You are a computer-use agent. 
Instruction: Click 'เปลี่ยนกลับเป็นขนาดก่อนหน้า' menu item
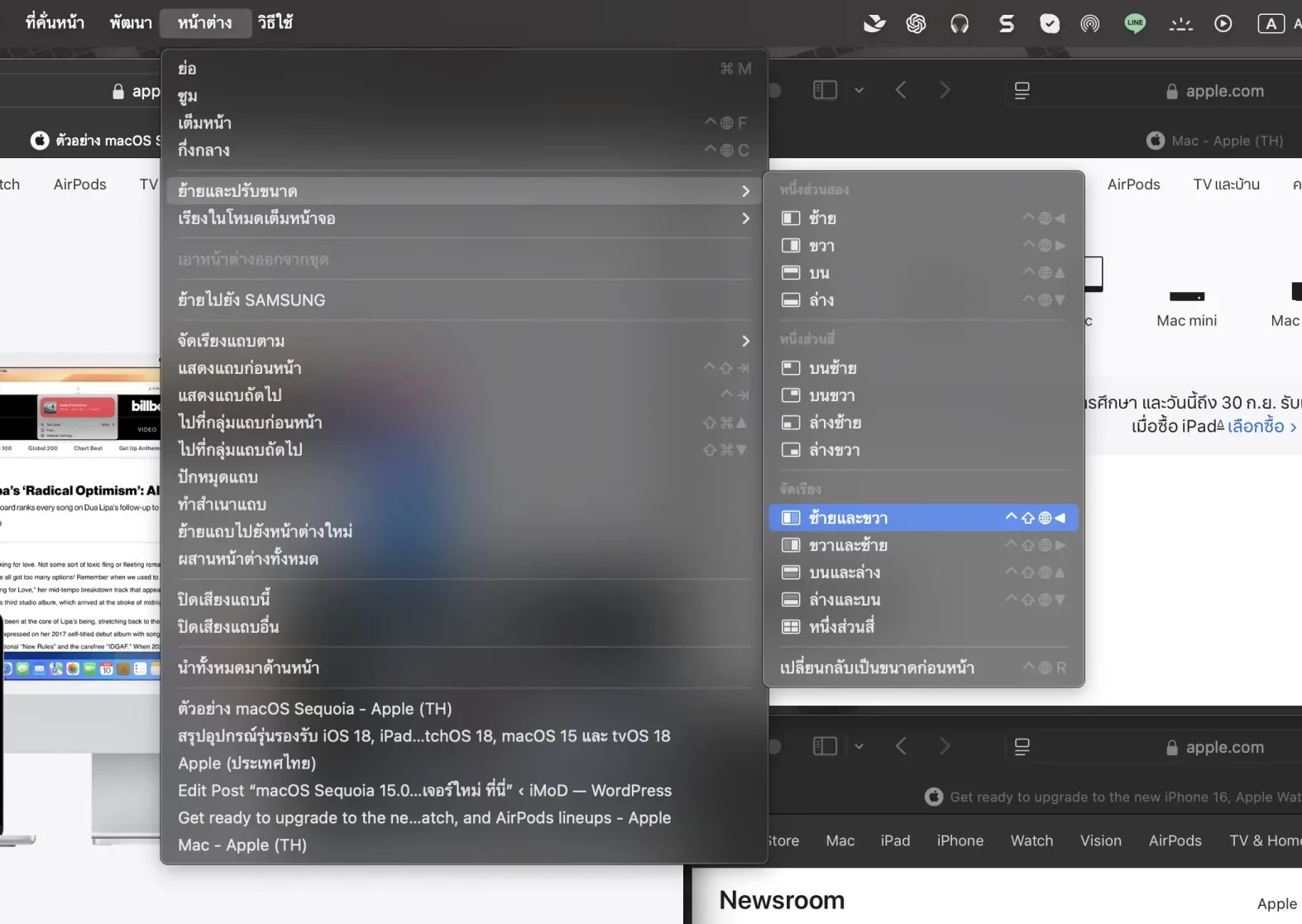click(x=877, y=668)
